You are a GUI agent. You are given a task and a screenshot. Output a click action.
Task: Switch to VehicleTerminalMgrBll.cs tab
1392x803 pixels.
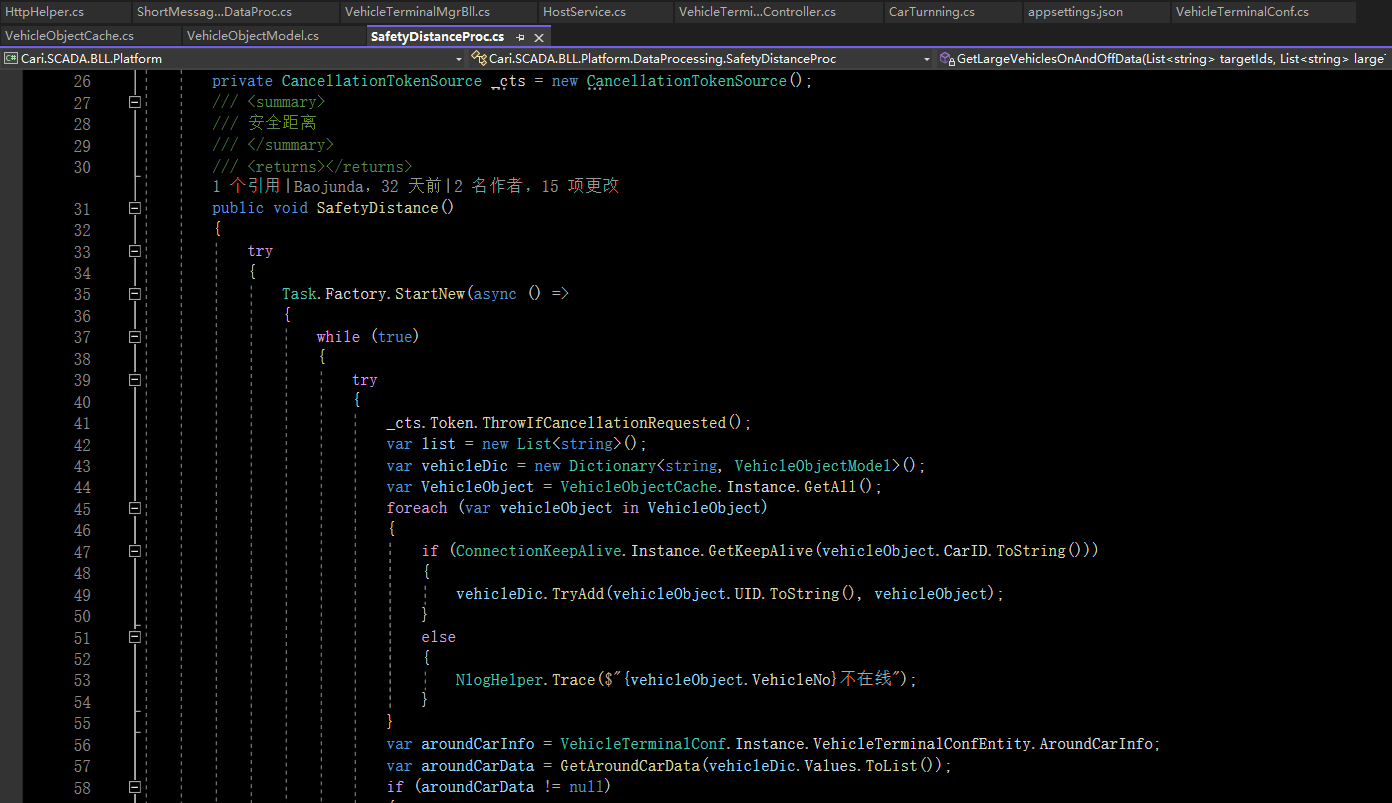pyautogui.click(x=417, y=12)
